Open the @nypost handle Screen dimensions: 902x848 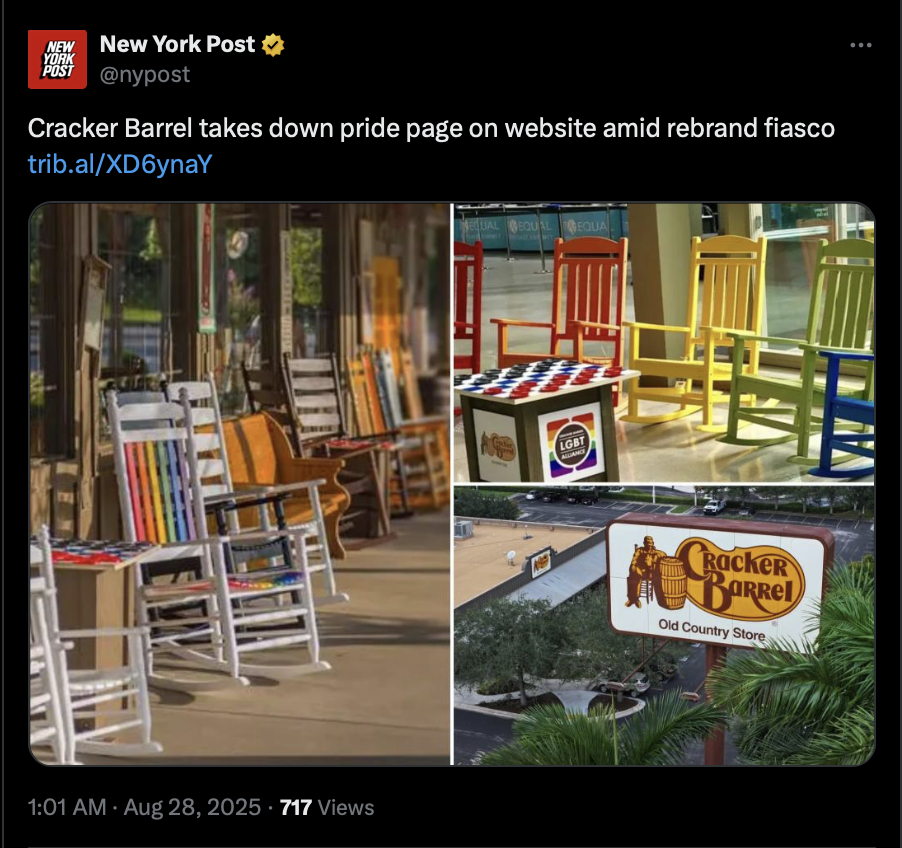(x=144, y=75)
